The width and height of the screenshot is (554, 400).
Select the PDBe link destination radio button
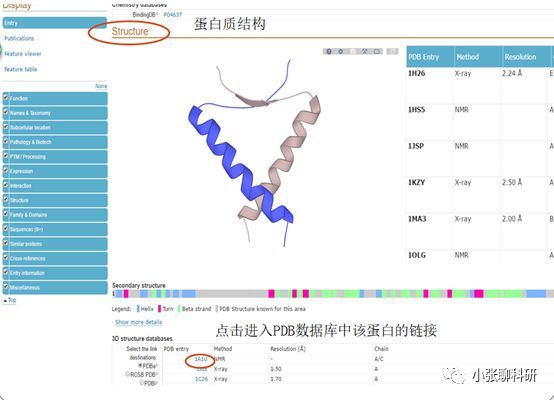140,366
